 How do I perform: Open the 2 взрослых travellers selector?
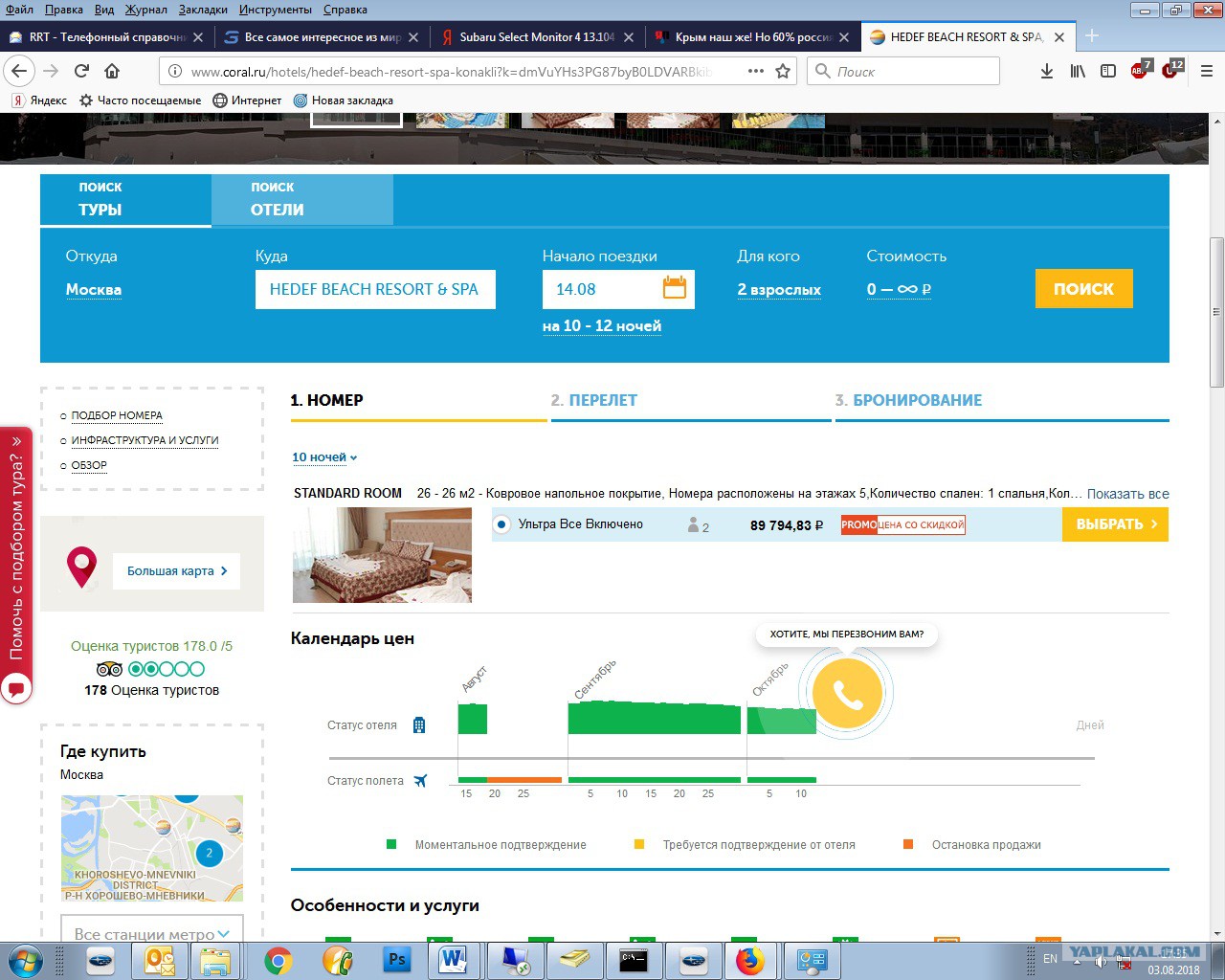[x=779, y=289]
